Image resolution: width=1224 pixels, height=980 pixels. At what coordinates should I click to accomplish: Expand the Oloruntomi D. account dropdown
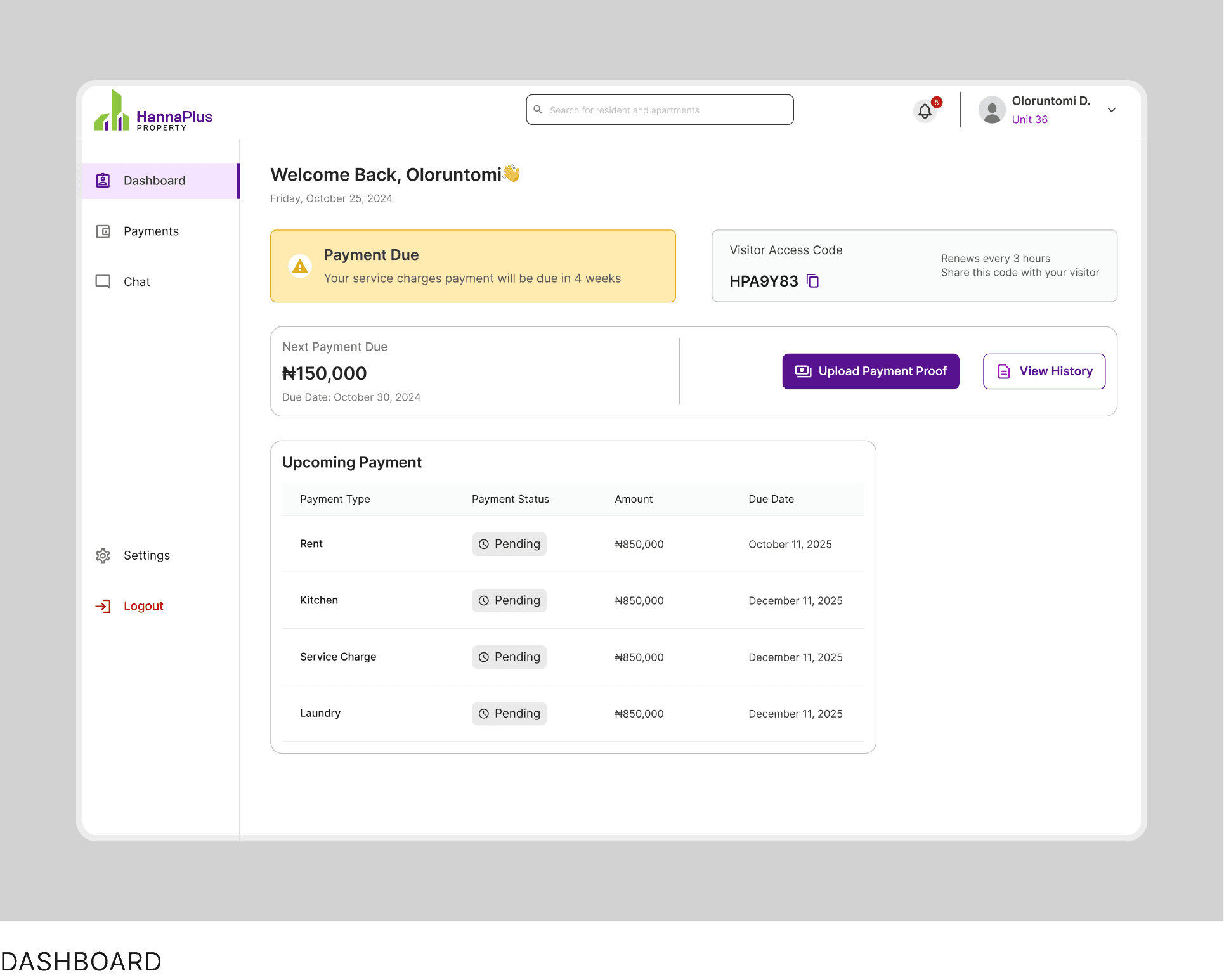click(1111, 110)
